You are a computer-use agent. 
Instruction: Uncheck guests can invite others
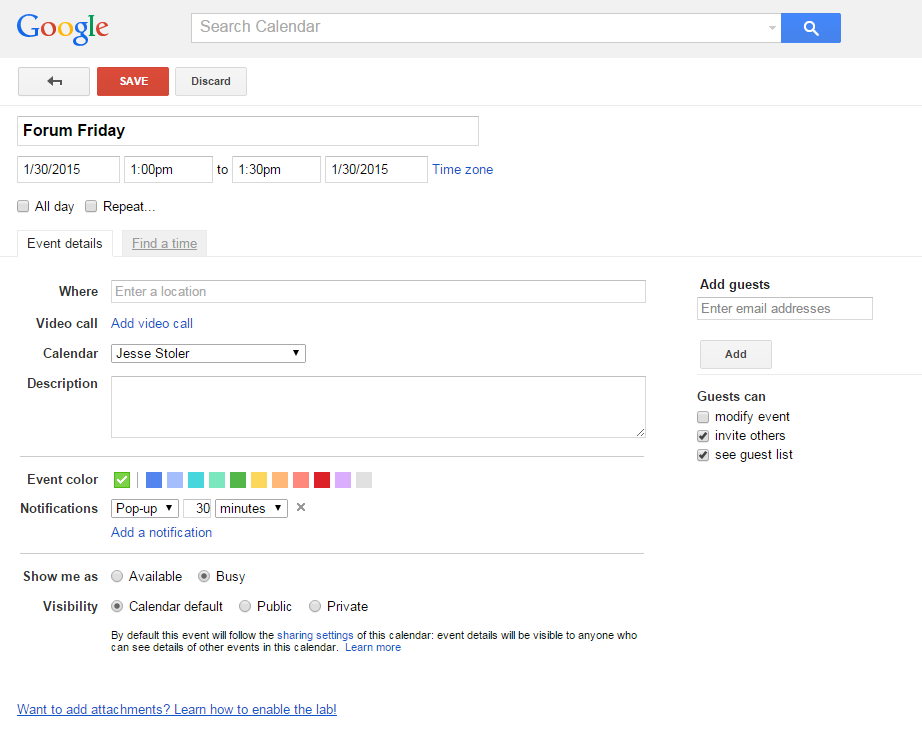[x=703, y=436]
